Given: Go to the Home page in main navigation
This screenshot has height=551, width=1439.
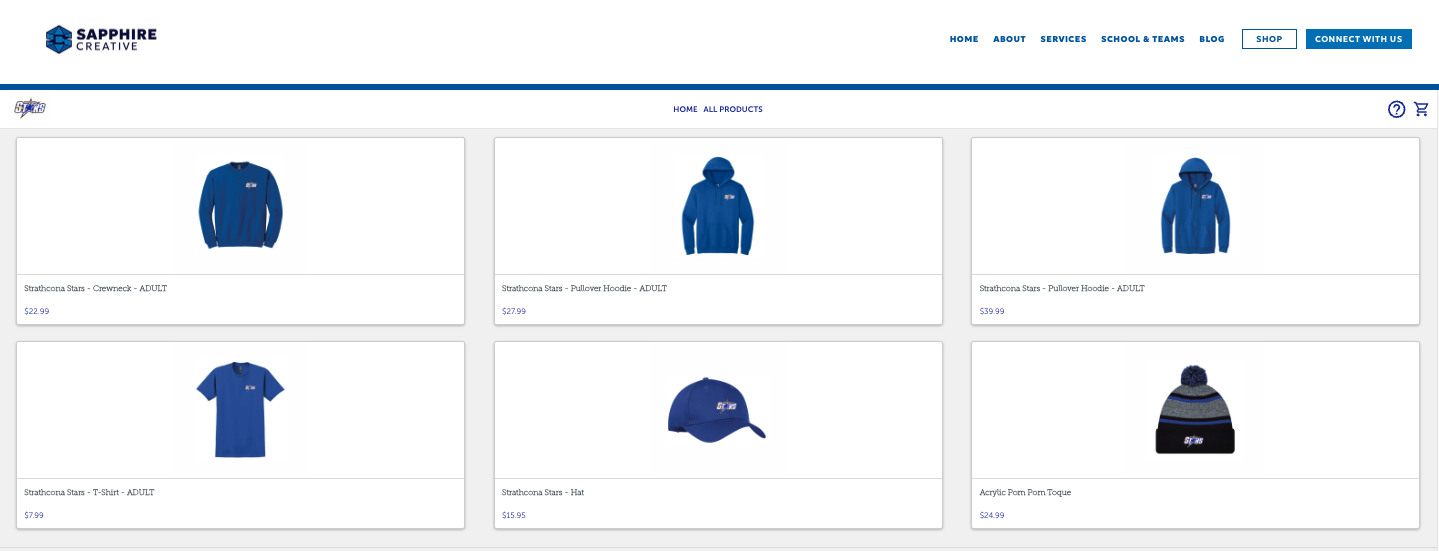Looking at the screenshot, I should click(x=963, y=39).
